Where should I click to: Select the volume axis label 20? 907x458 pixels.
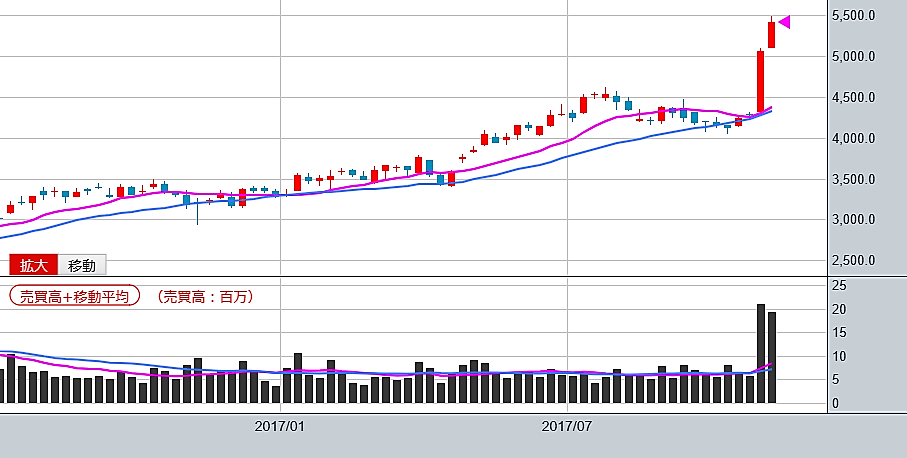(x=839, y=309)
